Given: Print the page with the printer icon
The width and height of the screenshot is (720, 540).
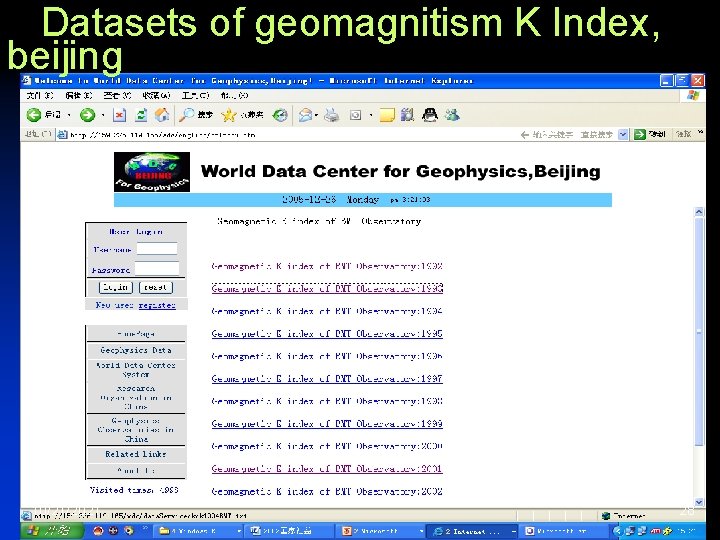Looking at the screenshot, I should click(x=331, y=115).
